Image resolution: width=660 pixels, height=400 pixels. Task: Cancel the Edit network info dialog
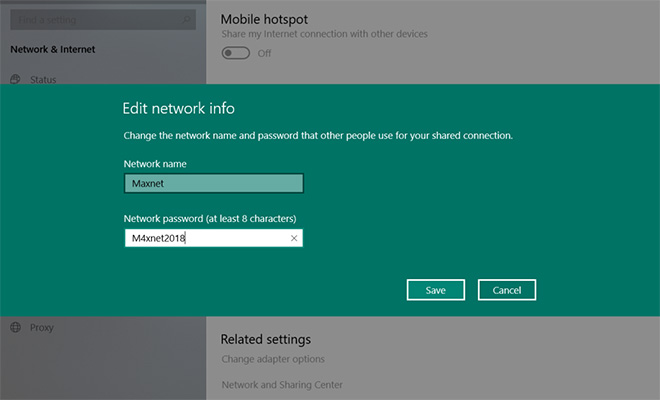point(507,290)
